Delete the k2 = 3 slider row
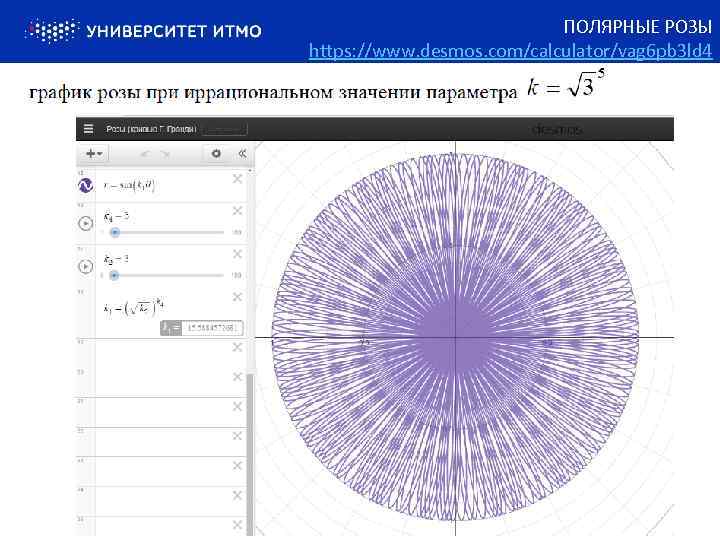 point(237,254)
